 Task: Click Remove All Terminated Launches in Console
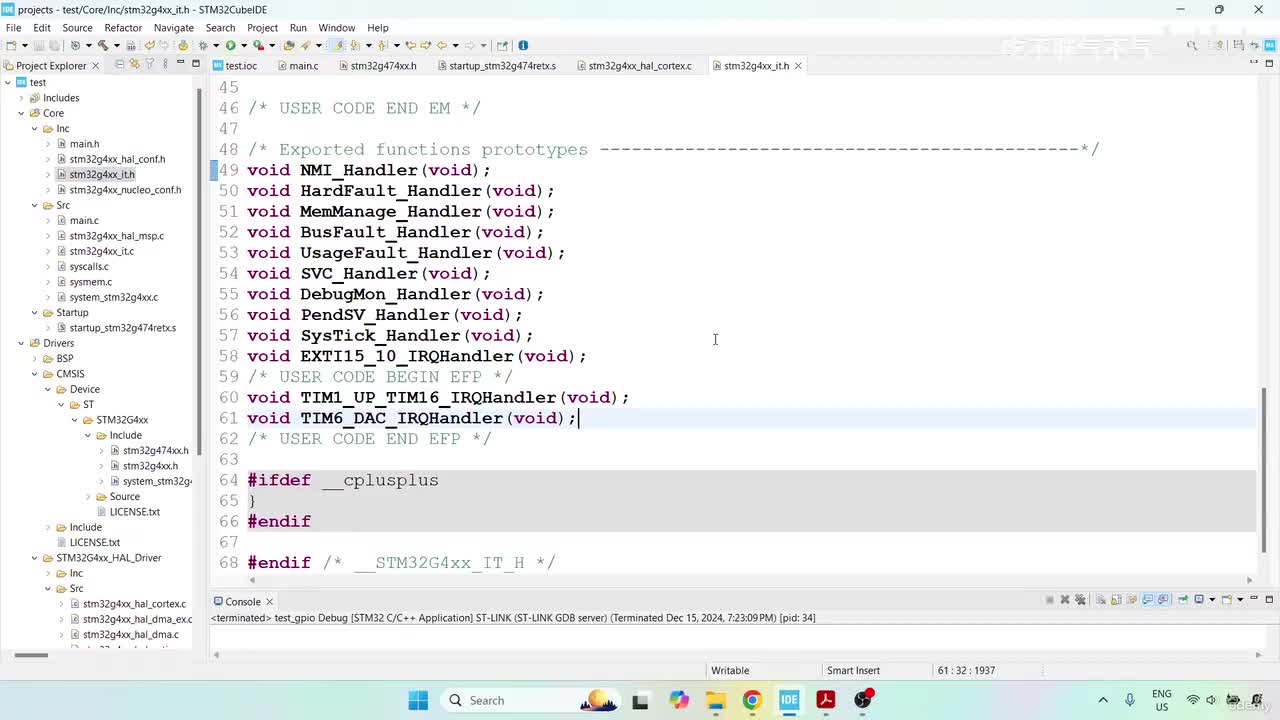(x=1081, y=600)
